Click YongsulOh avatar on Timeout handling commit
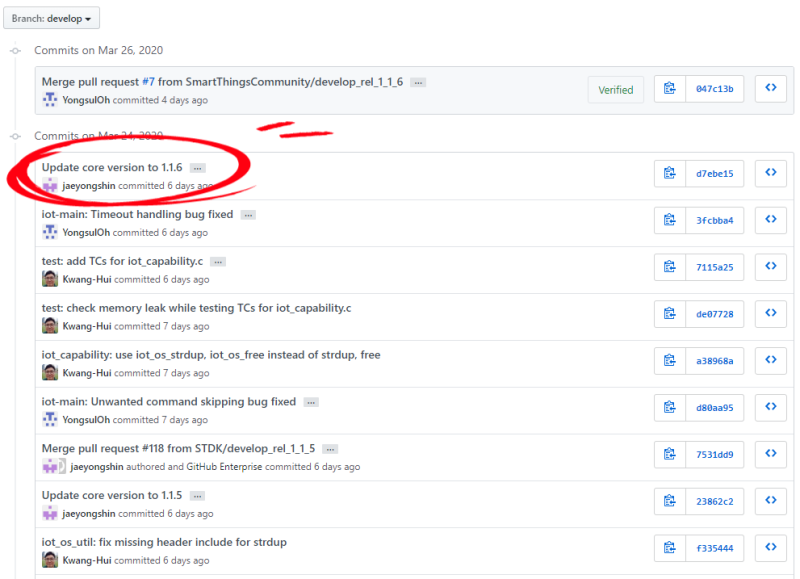This screenshot has height=579, width=800. tap(49, 233)
